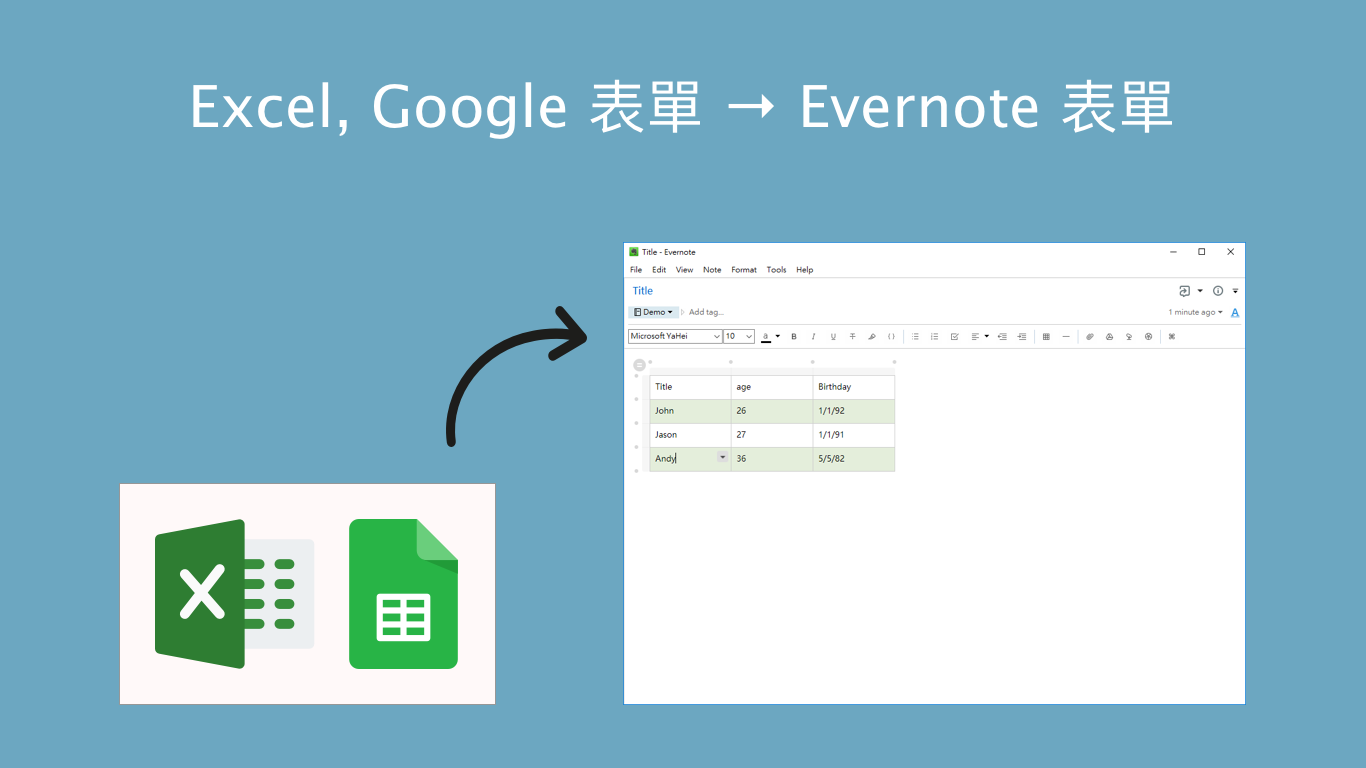Open the Format menu
The height and width of the screenshot is (768, 1366).
pos(744,270)
